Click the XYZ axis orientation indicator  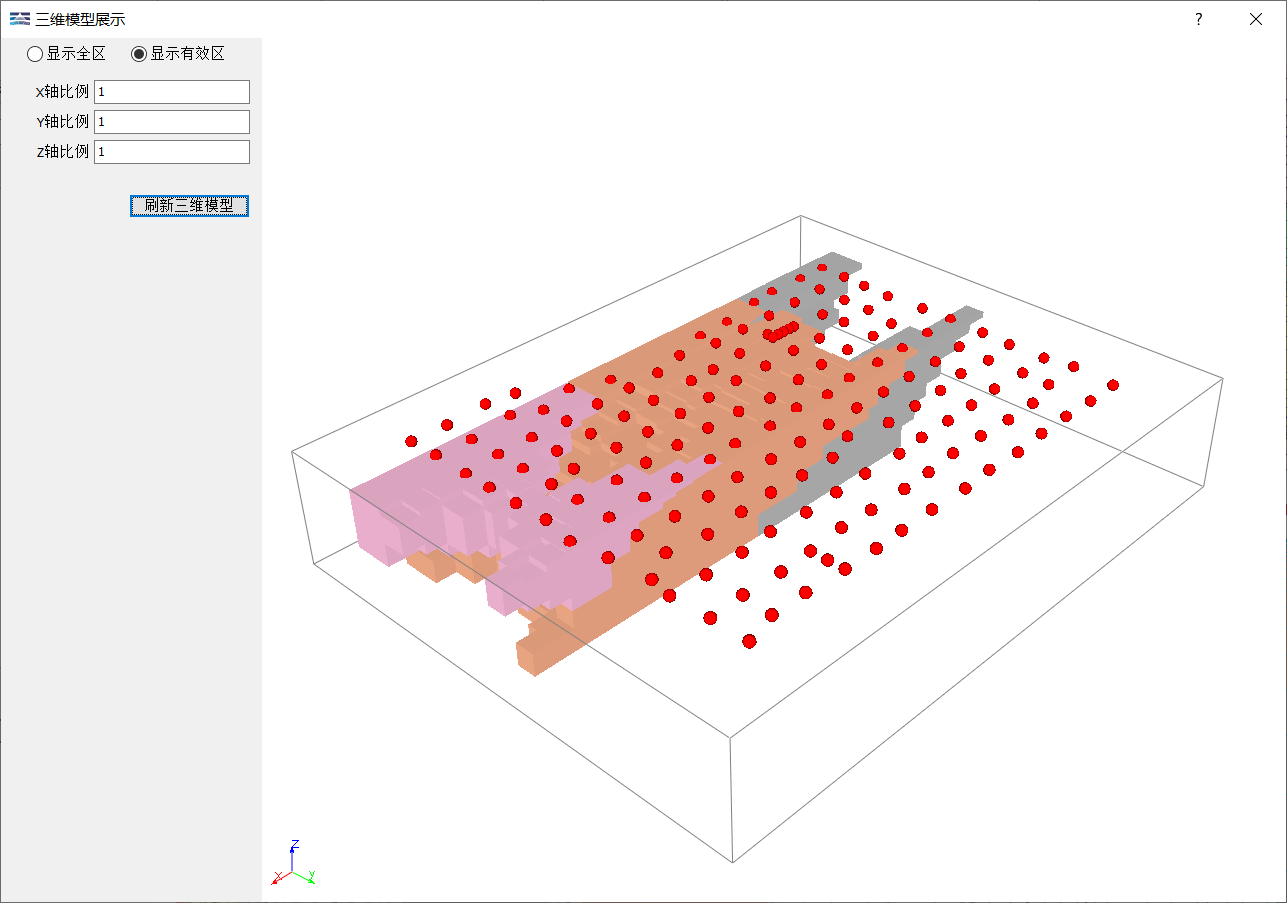293,864
